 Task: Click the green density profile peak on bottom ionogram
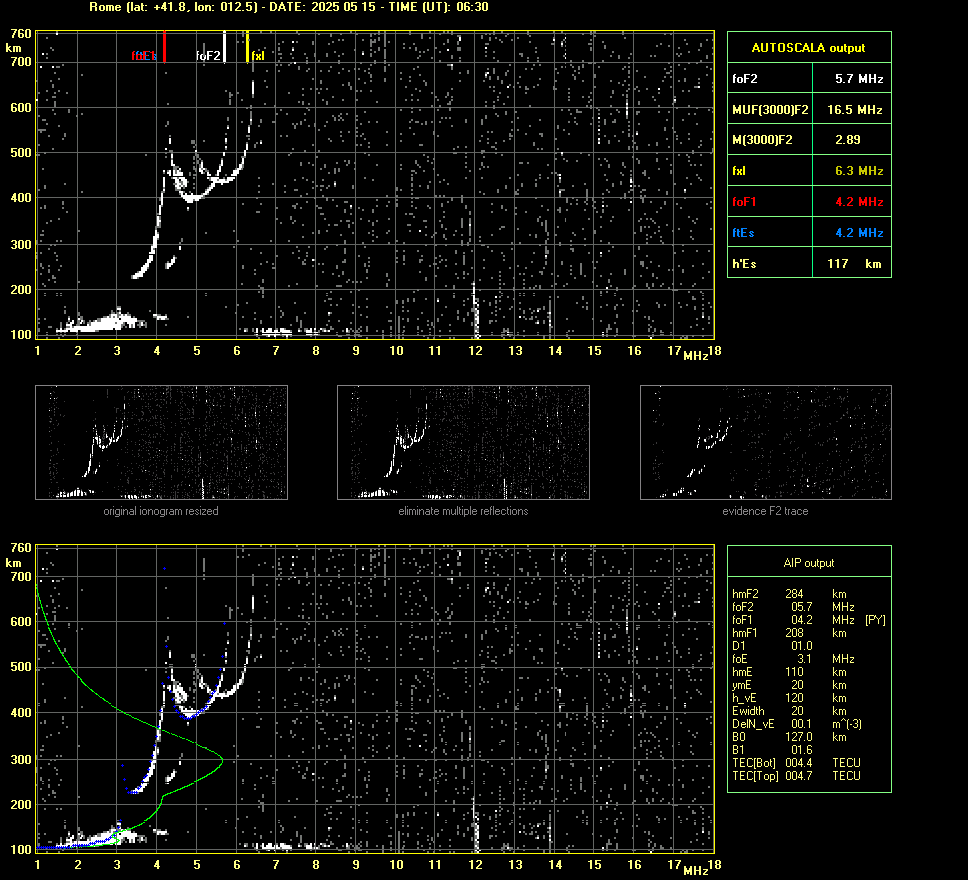(221, 759)
